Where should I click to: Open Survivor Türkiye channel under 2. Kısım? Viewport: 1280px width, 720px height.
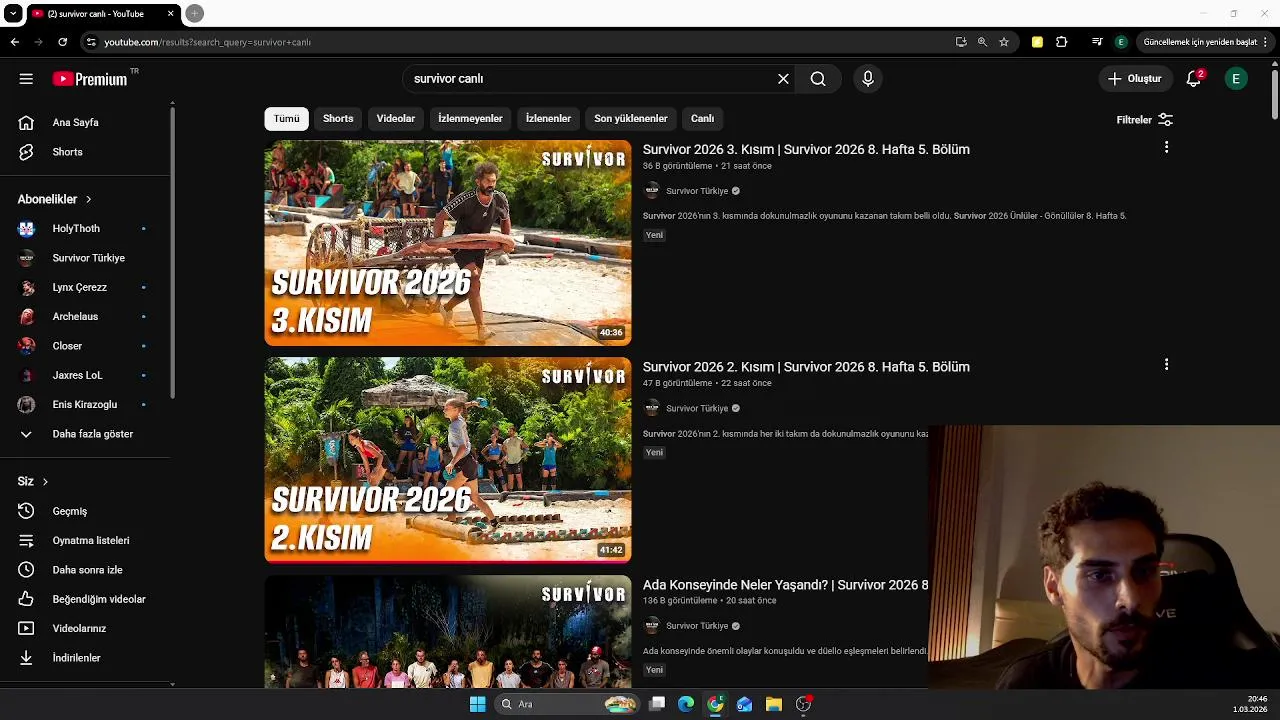697,408
